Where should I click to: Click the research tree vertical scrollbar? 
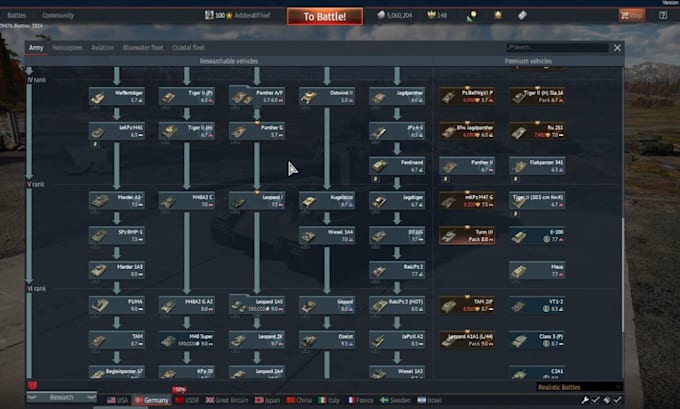coord(623,274)
